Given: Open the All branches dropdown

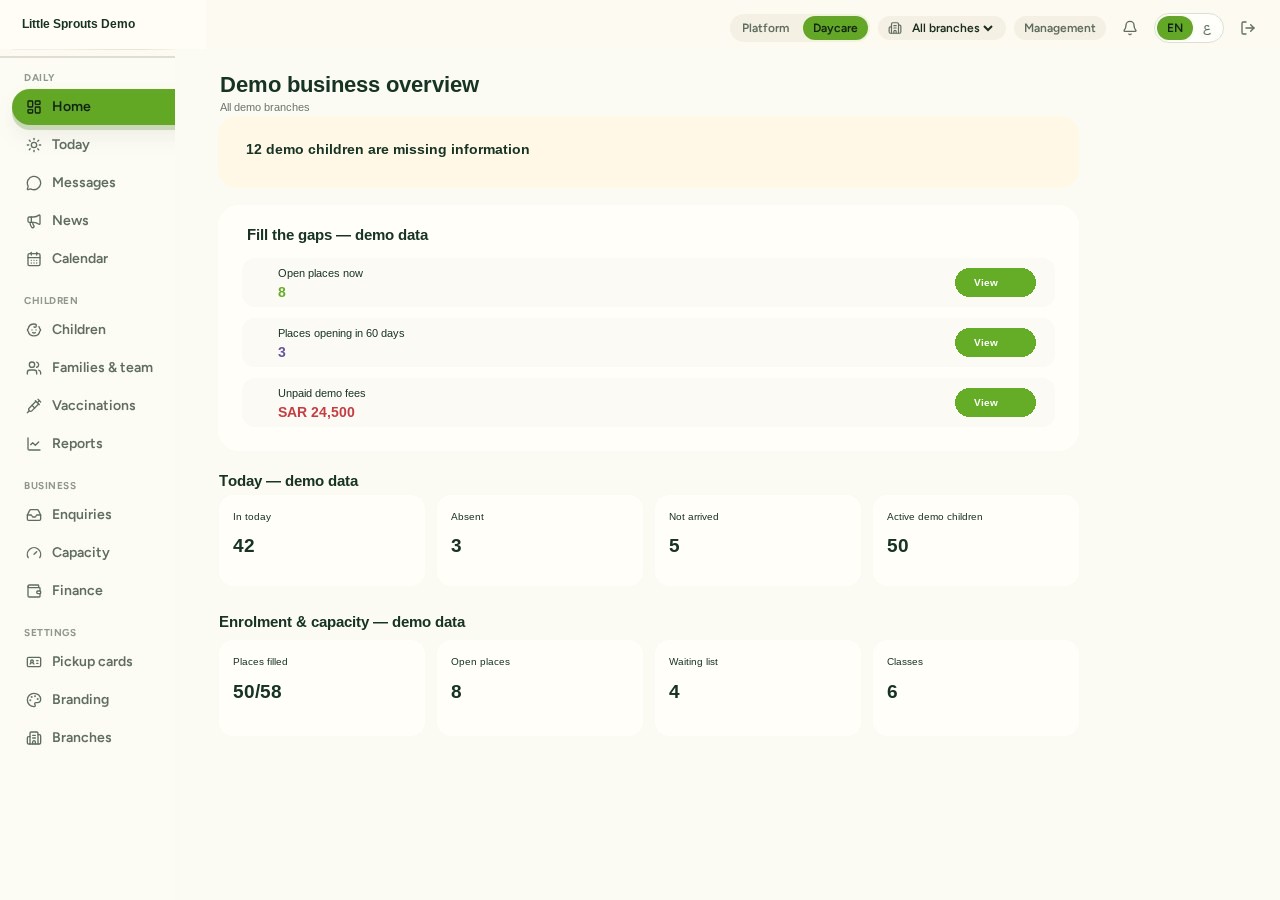Looking at the screenshot, I should pos(942,28).
